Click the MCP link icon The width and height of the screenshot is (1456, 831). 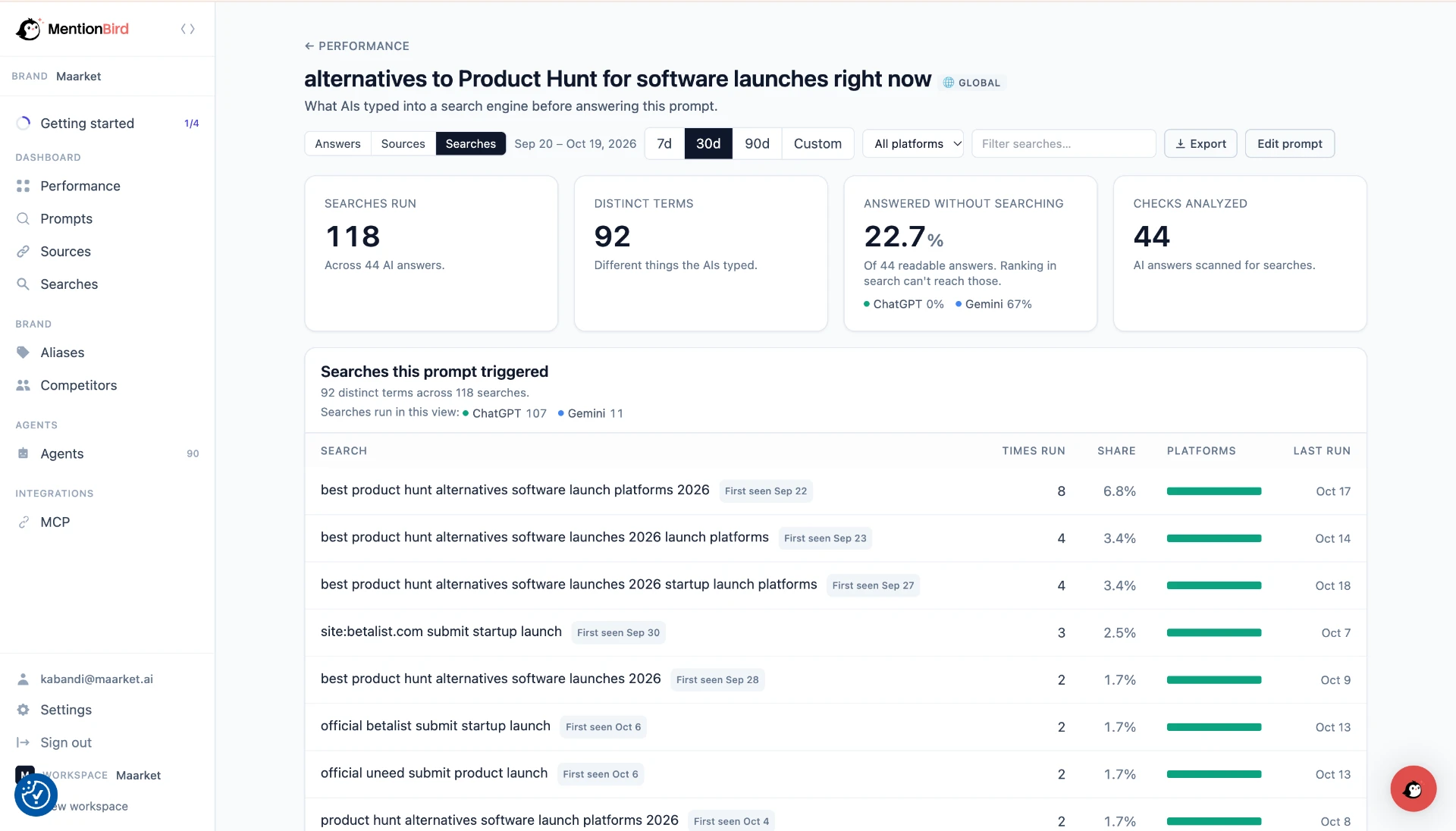[x=24, y=522]
